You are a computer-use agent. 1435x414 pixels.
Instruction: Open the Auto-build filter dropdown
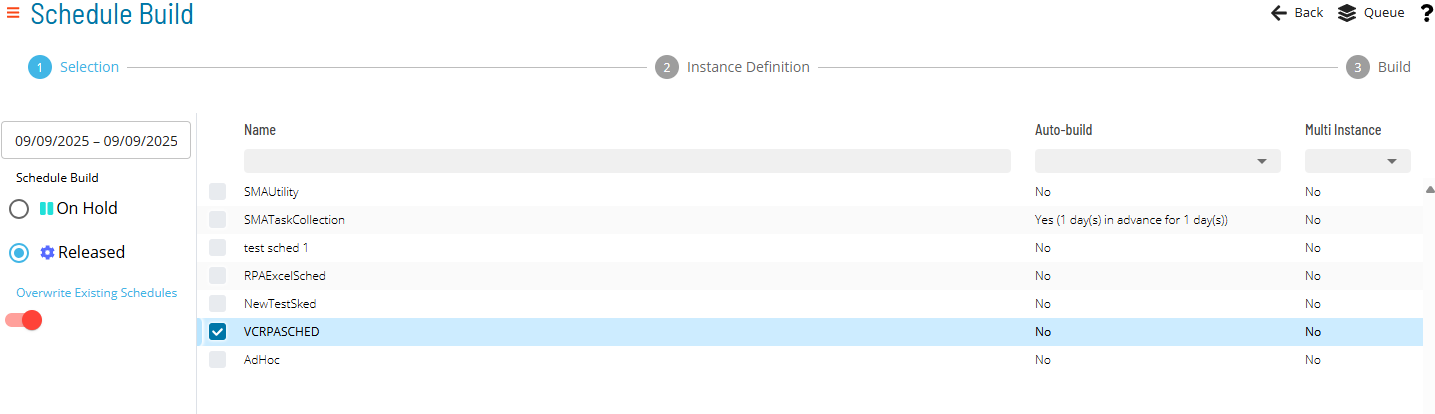tap(1158, 161)
